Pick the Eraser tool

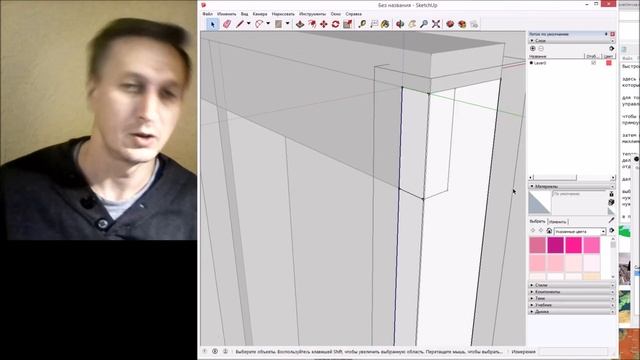pos(227,24)
